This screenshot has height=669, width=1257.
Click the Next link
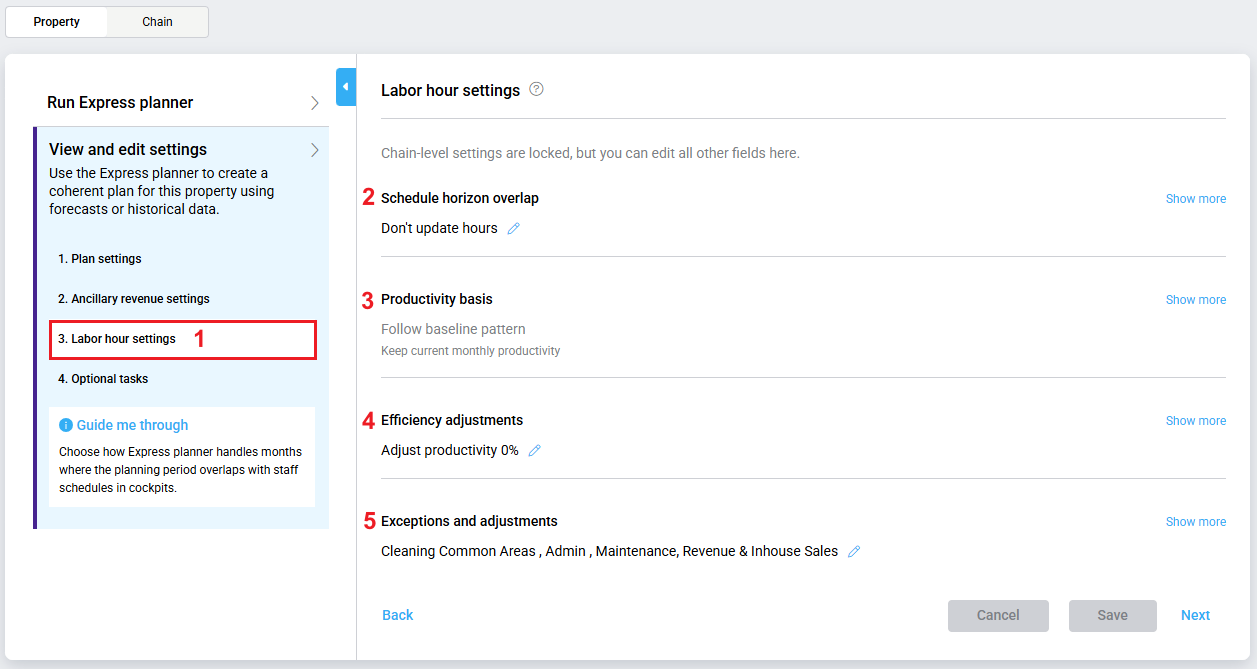click(1195, 615)
